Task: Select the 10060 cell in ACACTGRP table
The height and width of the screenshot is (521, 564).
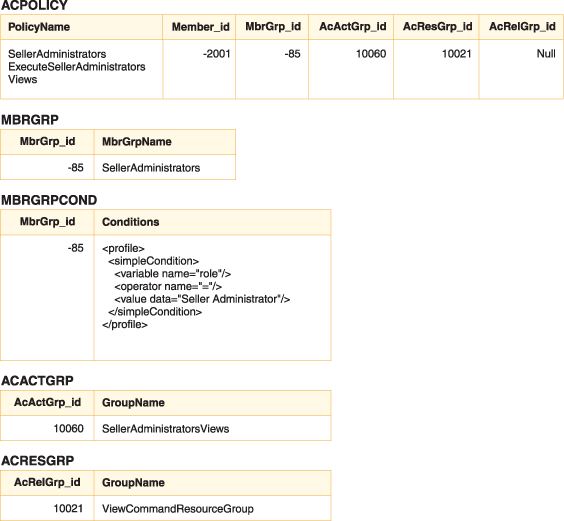Action: (x=68, y=429)
